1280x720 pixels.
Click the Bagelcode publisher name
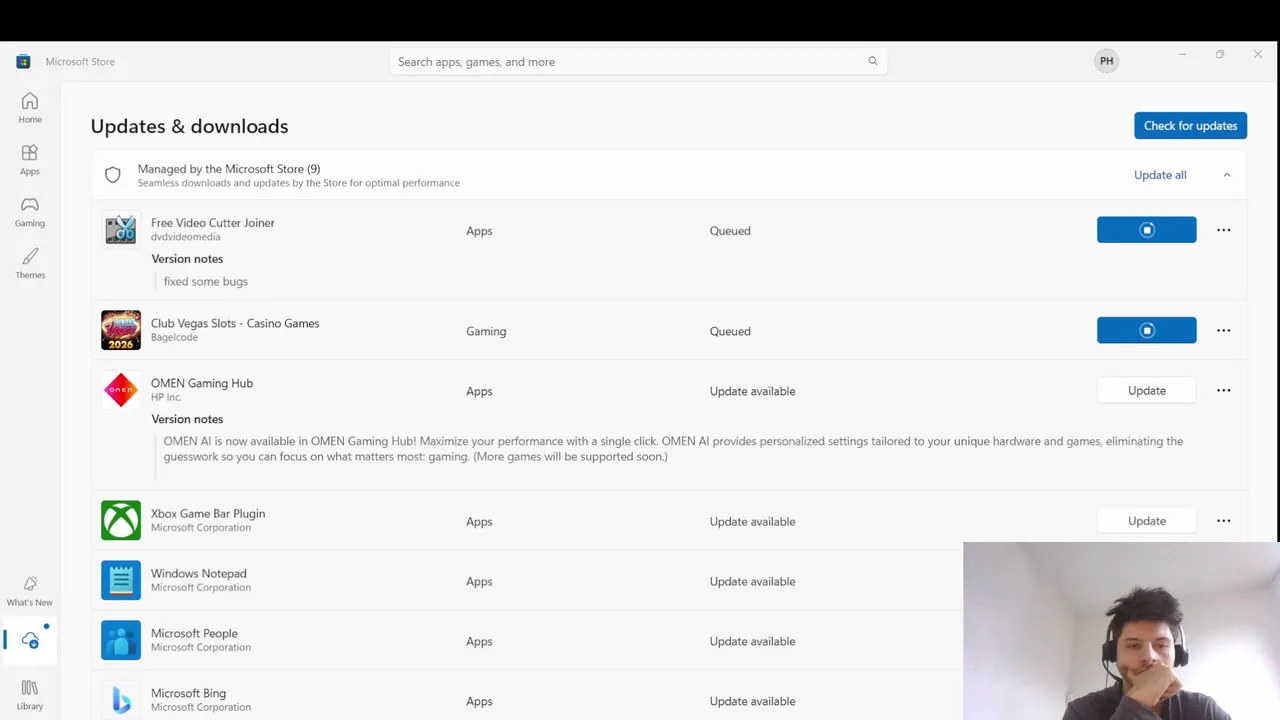pos(174,337)
